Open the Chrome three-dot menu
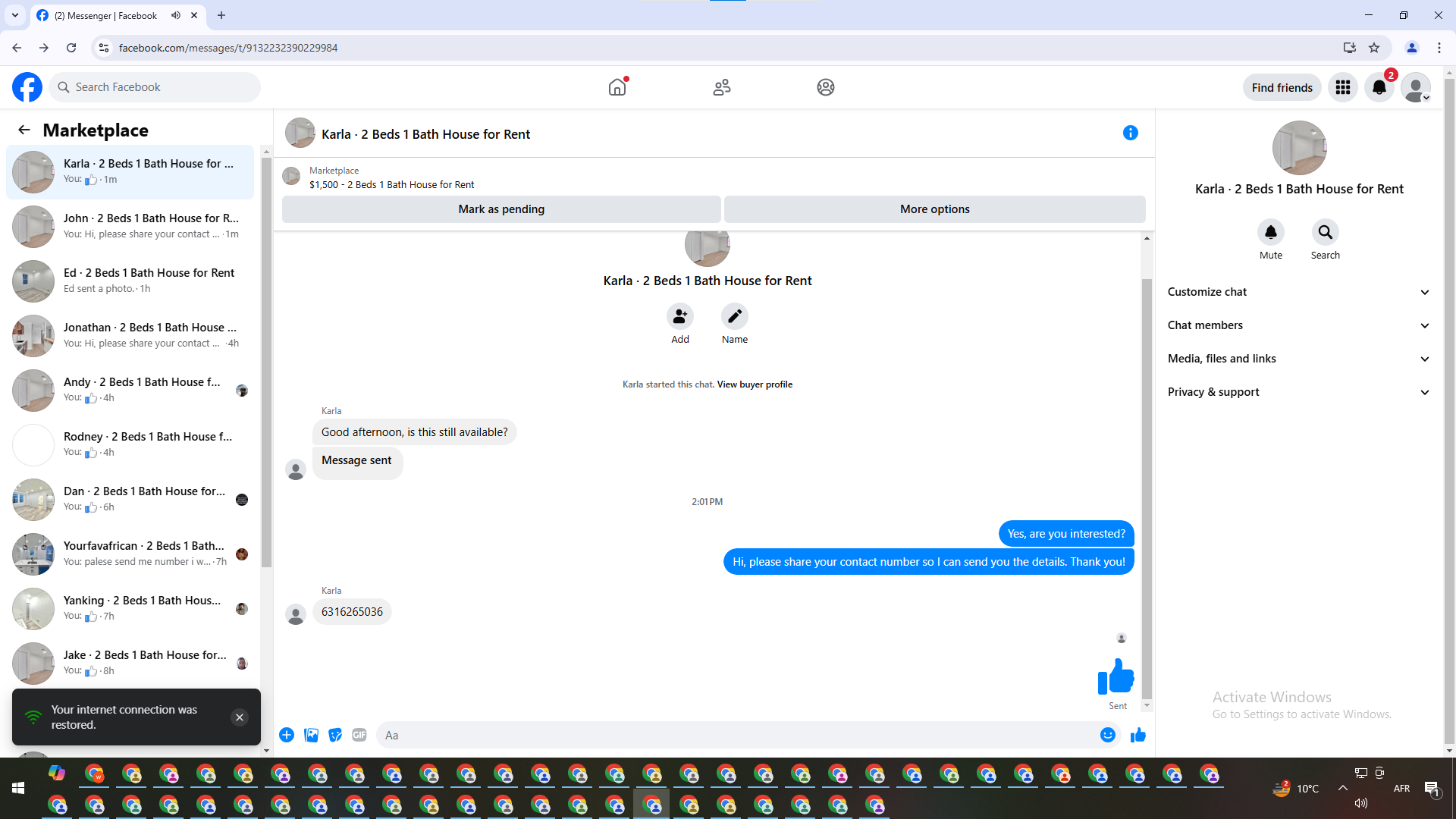Viewport: 1456px width, 819px height. (1439, 48)
